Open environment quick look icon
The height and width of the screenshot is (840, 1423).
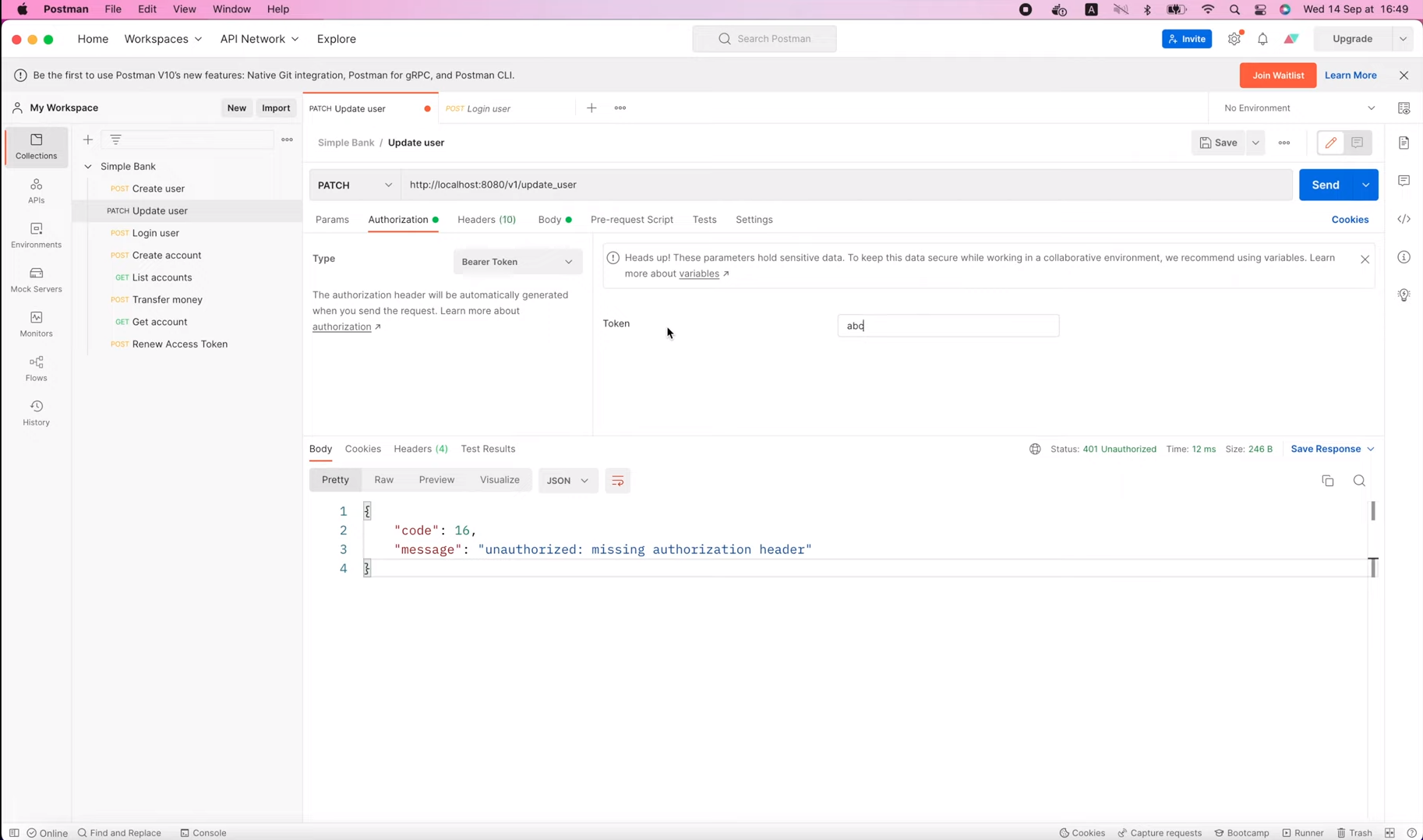pyautogui.click(x=1404, y=108)
